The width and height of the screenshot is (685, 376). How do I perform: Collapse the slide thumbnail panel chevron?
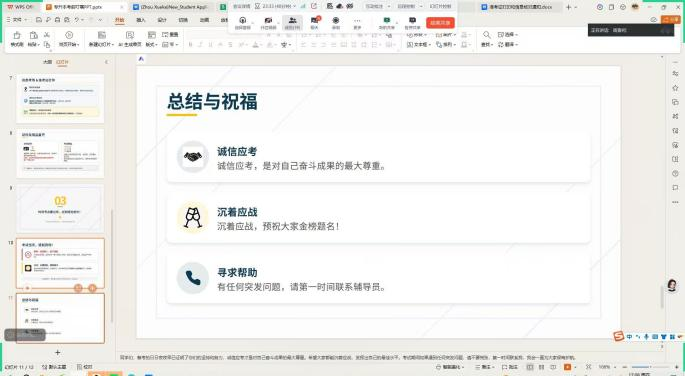click(x=106, y=62)
